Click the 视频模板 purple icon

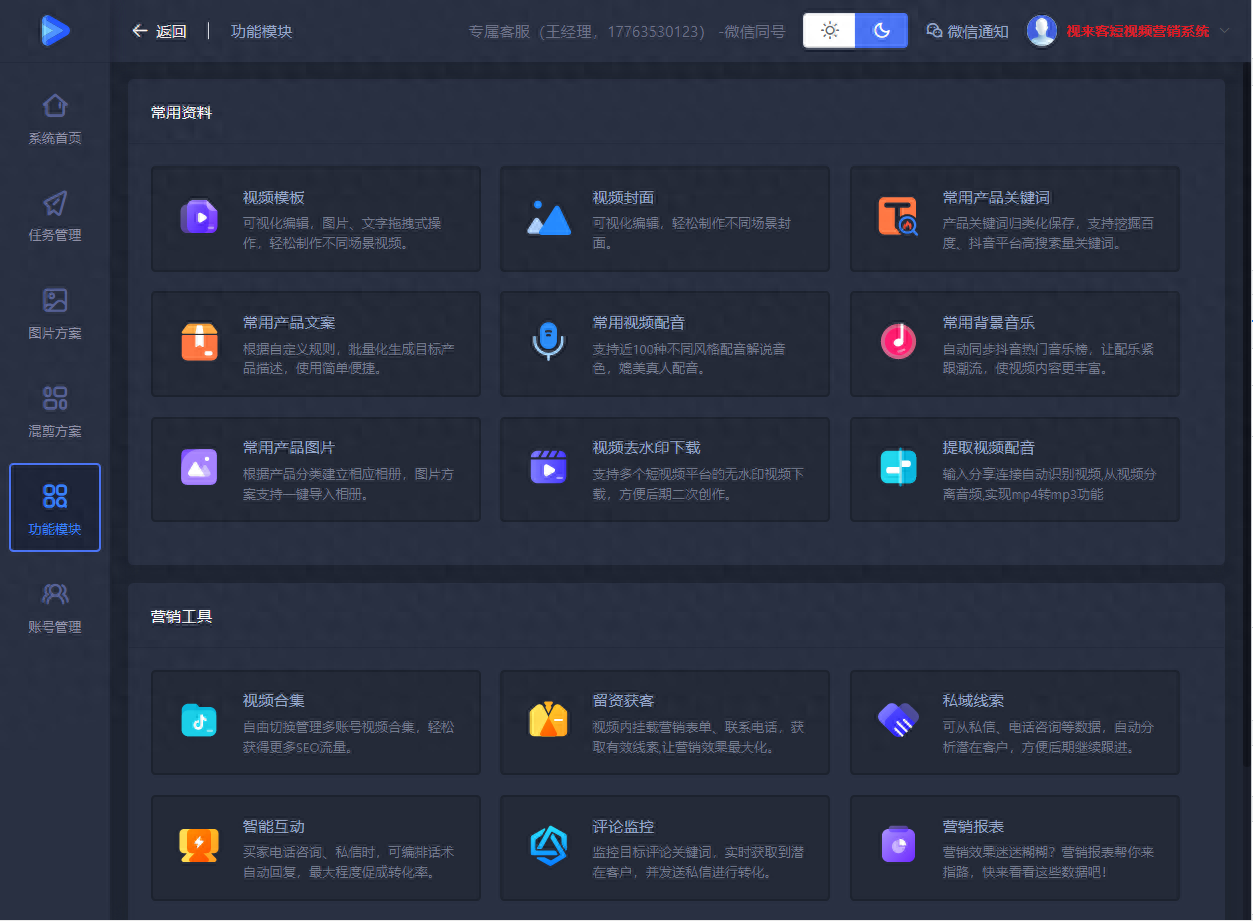[x=199, y=216]
